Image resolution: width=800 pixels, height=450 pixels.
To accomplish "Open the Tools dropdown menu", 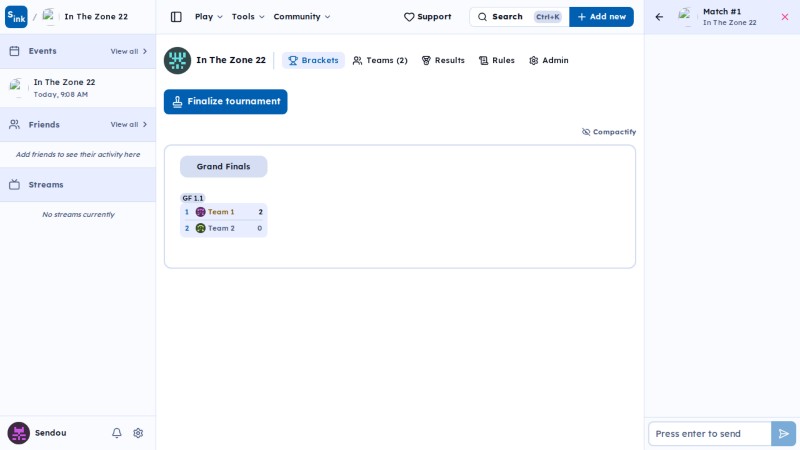I will [x=248, y=17].
